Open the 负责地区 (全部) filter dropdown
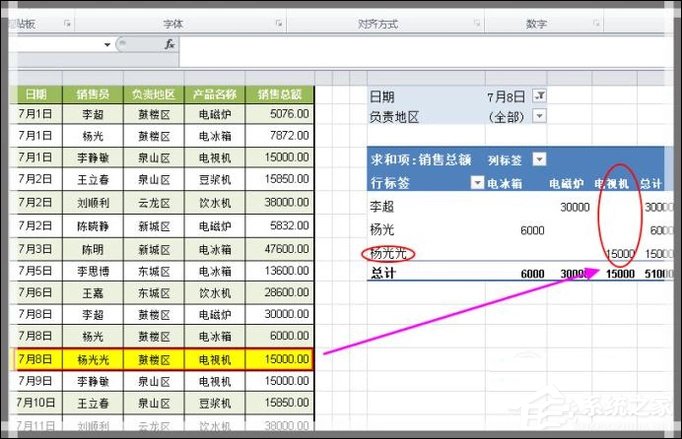The width and height of the screenshot is (682, 439). [540, 116]
